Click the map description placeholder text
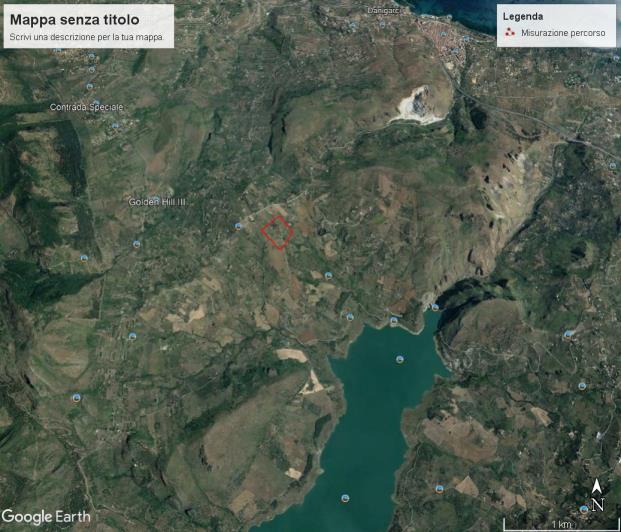Image resolution: width=621 pixels, height=532 pixels. 86,37
